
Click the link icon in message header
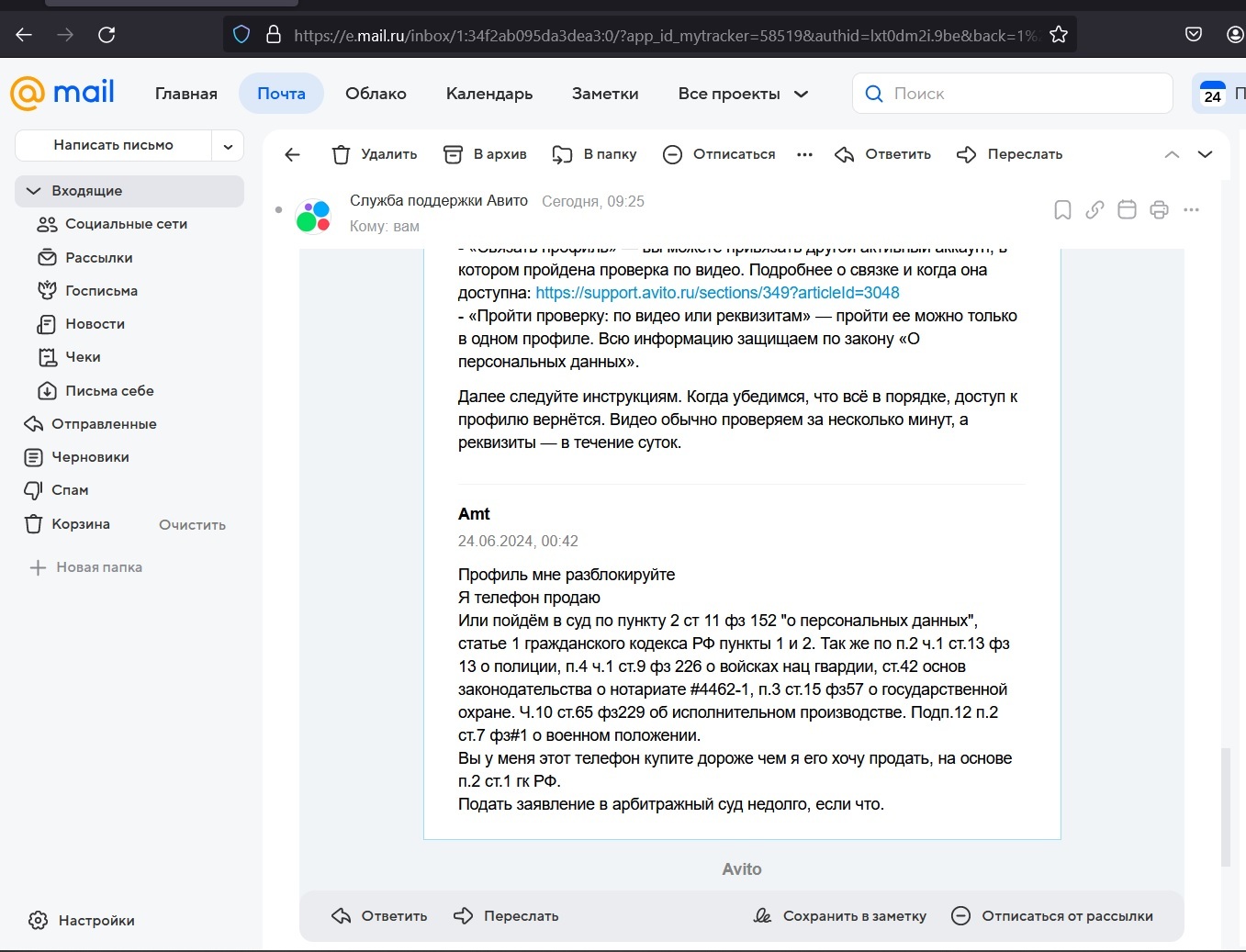tap(1094, 210)
